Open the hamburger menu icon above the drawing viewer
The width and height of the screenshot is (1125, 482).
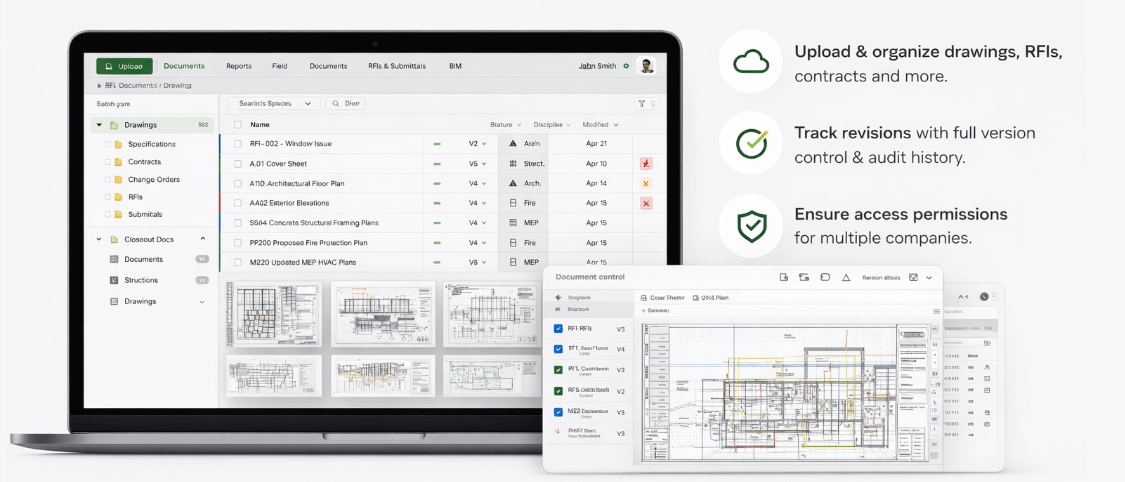[x=936, y=311]
